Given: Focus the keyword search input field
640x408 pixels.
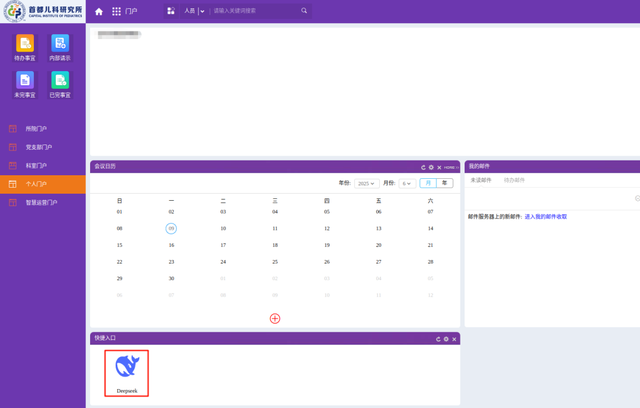Looking at the screenshot, I should pyautogui.click(x=256, y=11).
